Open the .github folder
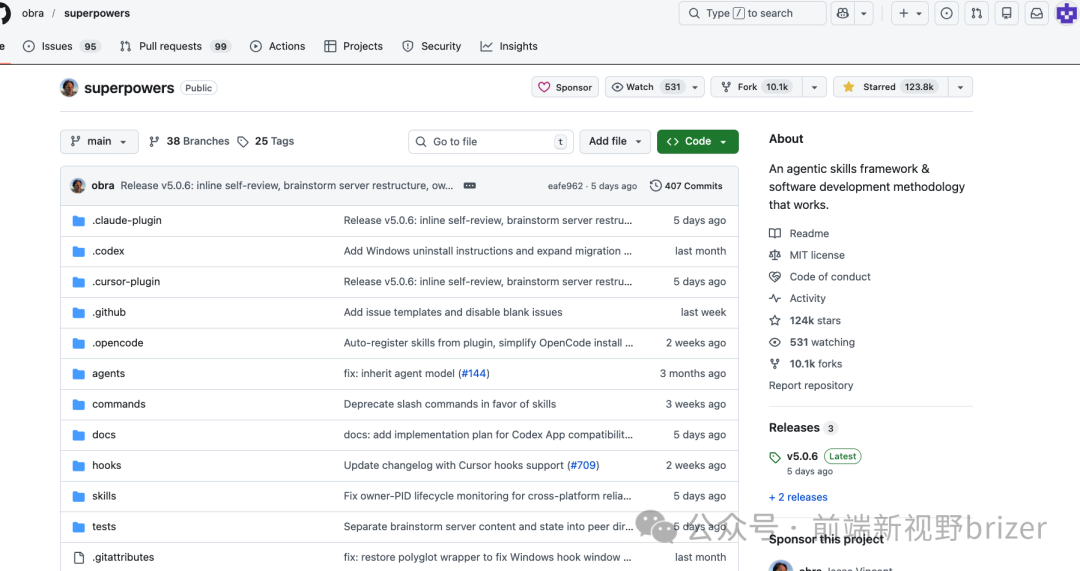 click(x=109, y=312)
